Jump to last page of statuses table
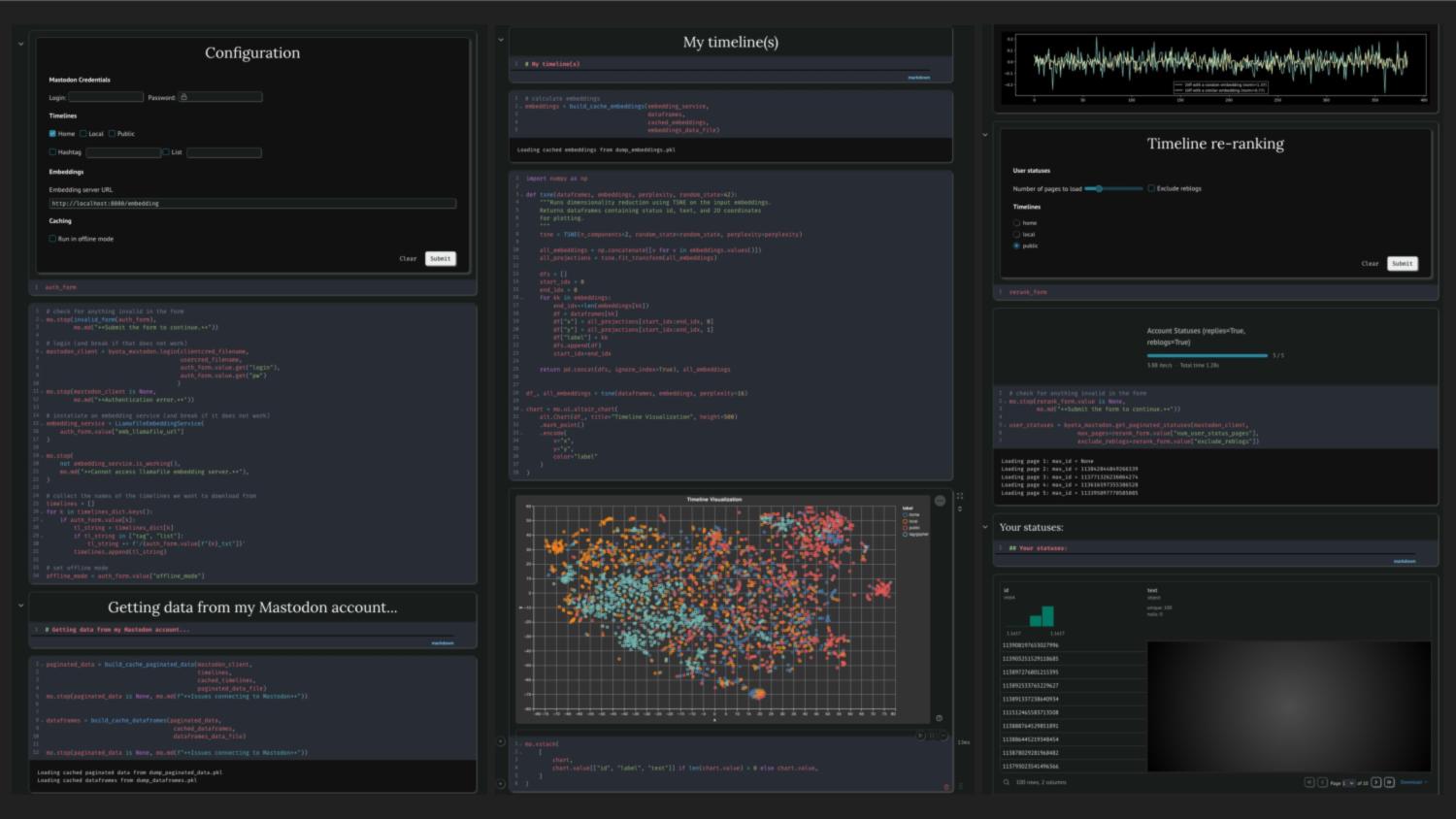1456x819 pixels. [1389, 782]
